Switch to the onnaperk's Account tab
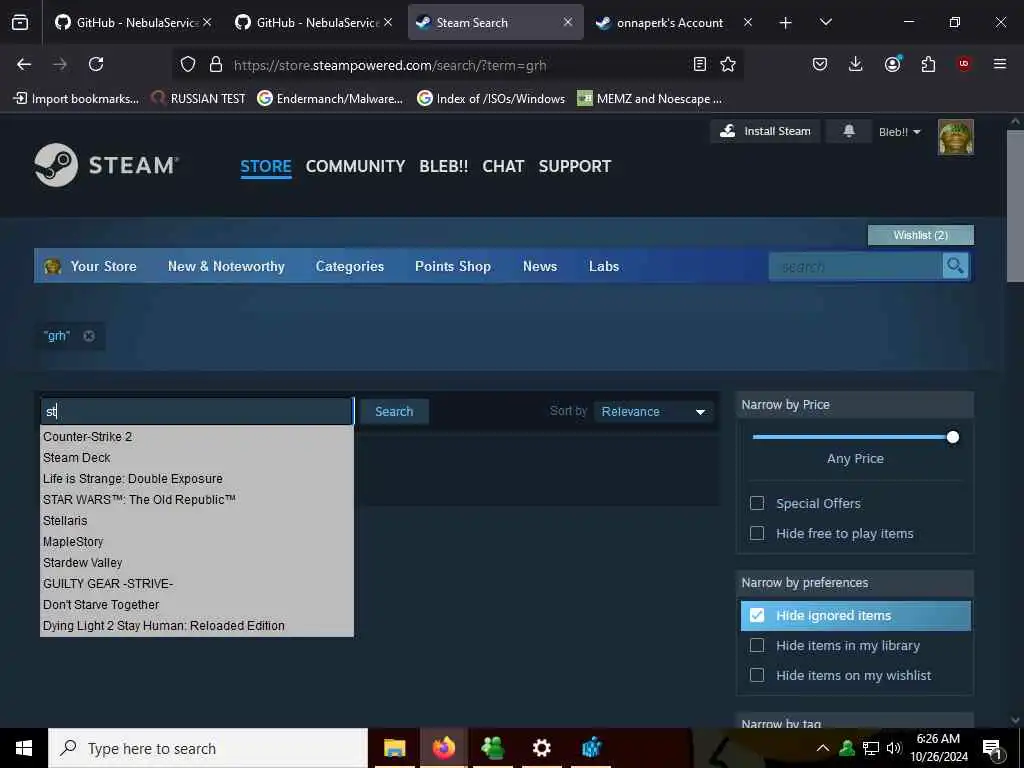Viewport: 1024px width, 768px height. click(x=669, y=23)
